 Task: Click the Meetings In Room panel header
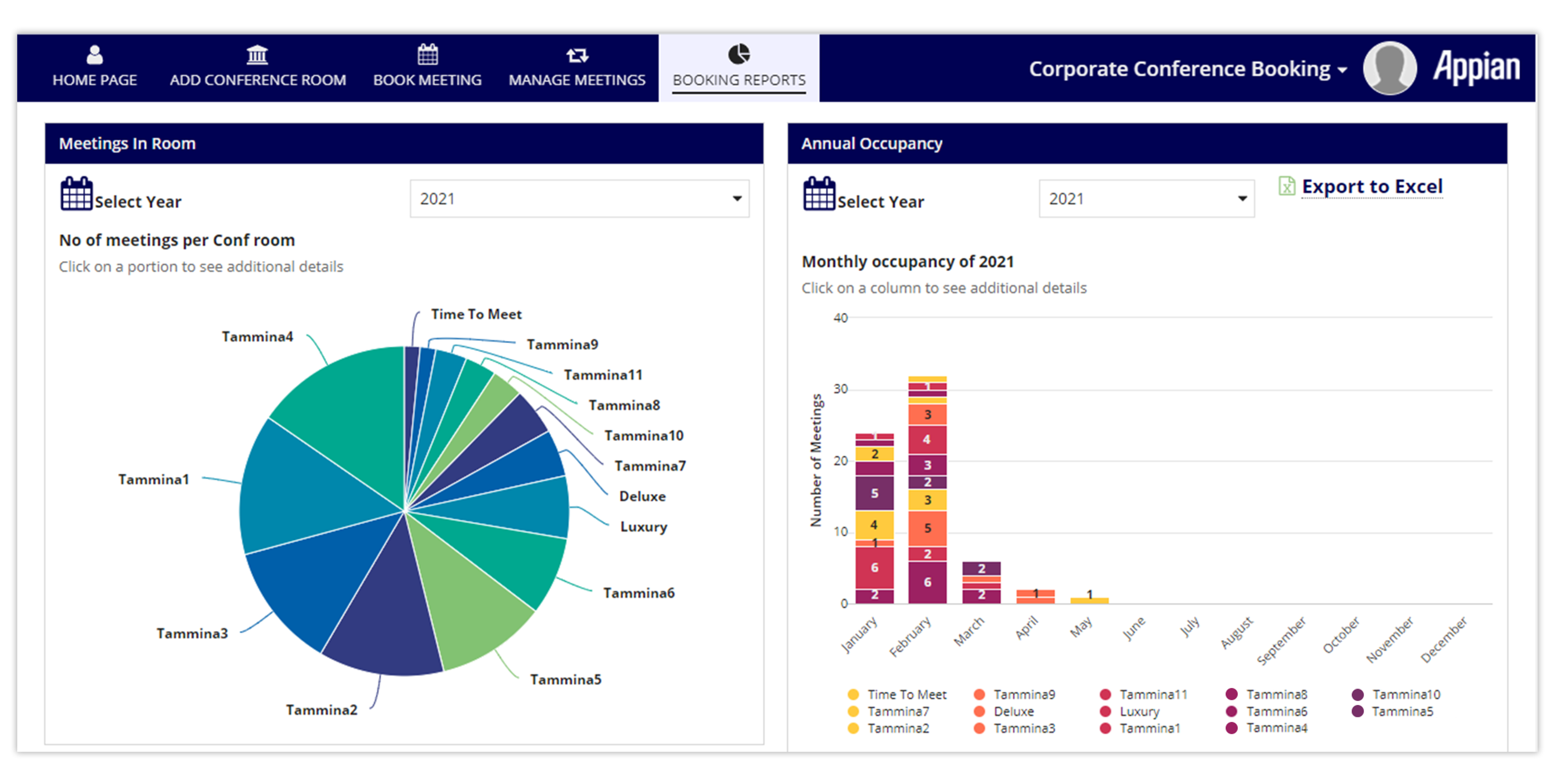pos(404,143)
